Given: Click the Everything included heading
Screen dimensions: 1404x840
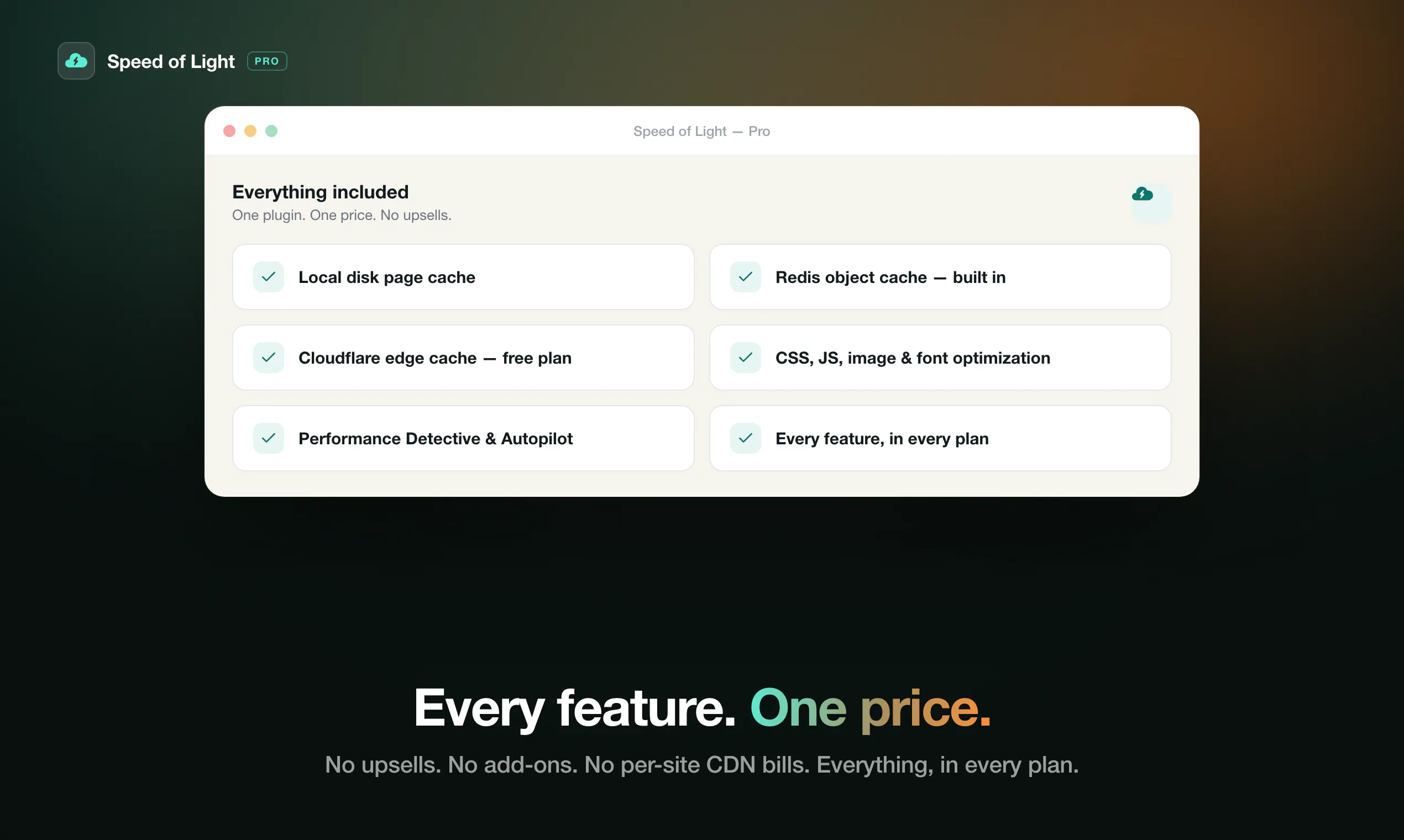Looking at the screenshot, I should [x=321, y=192].
